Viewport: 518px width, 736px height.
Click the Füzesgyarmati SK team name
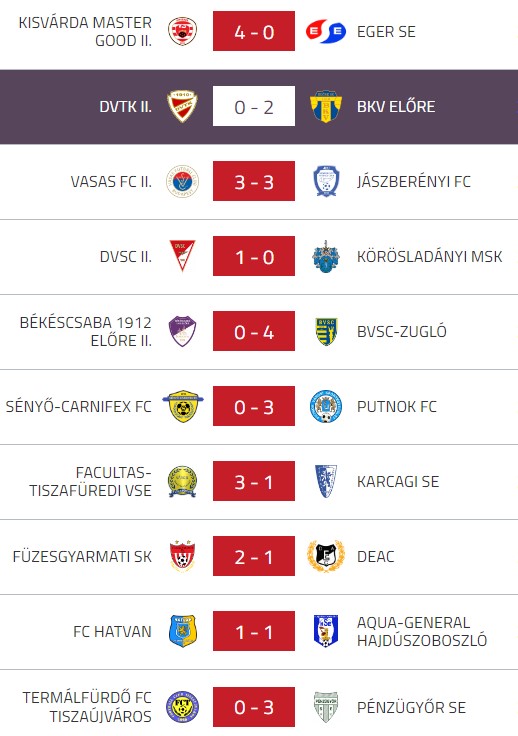82,557
